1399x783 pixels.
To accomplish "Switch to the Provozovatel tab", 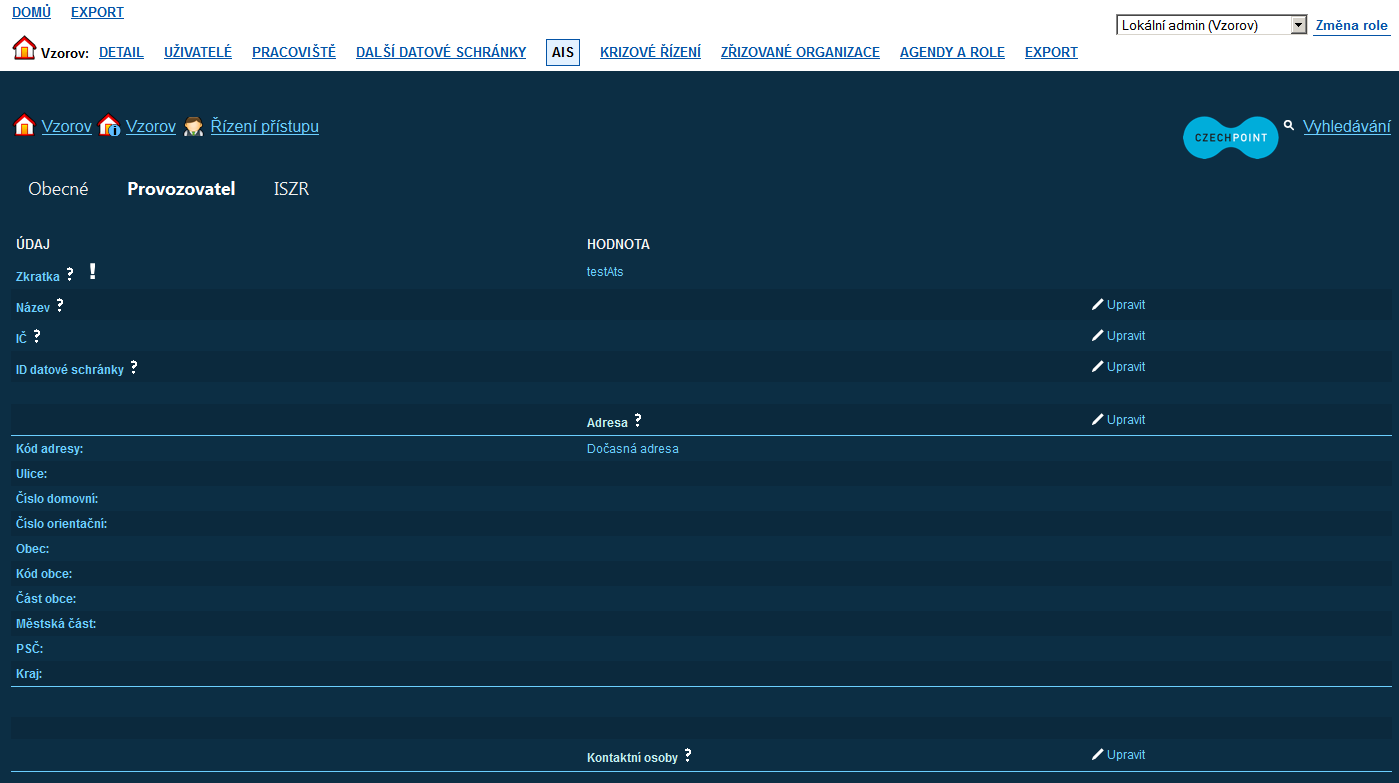I will tap(181, 189).
